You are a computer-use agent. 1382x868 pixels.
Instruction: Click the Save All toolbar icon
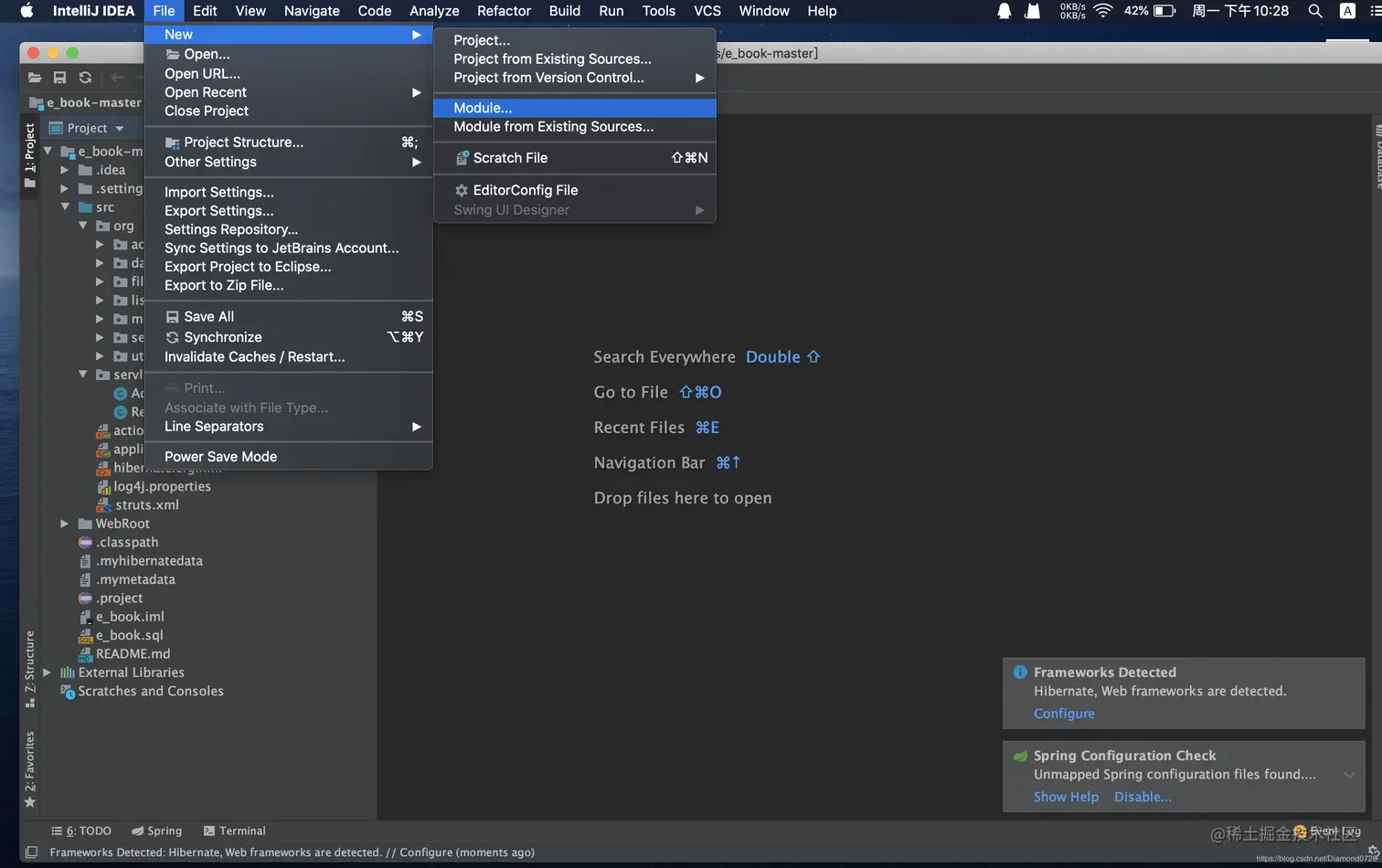[59, 78]
